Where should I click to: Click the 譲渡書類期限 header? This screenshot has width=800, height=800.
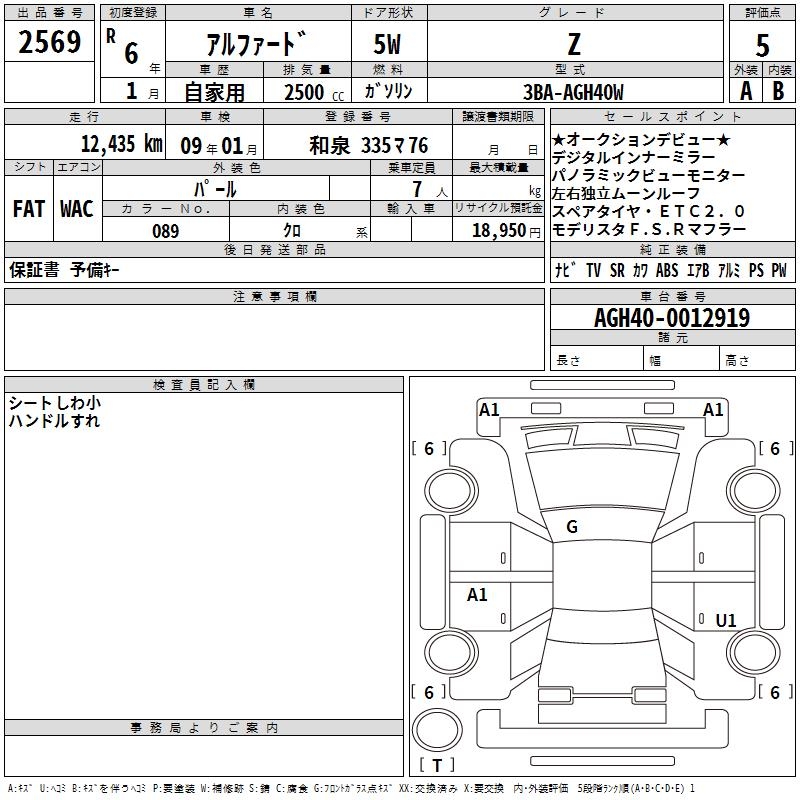tap(498, 116)
